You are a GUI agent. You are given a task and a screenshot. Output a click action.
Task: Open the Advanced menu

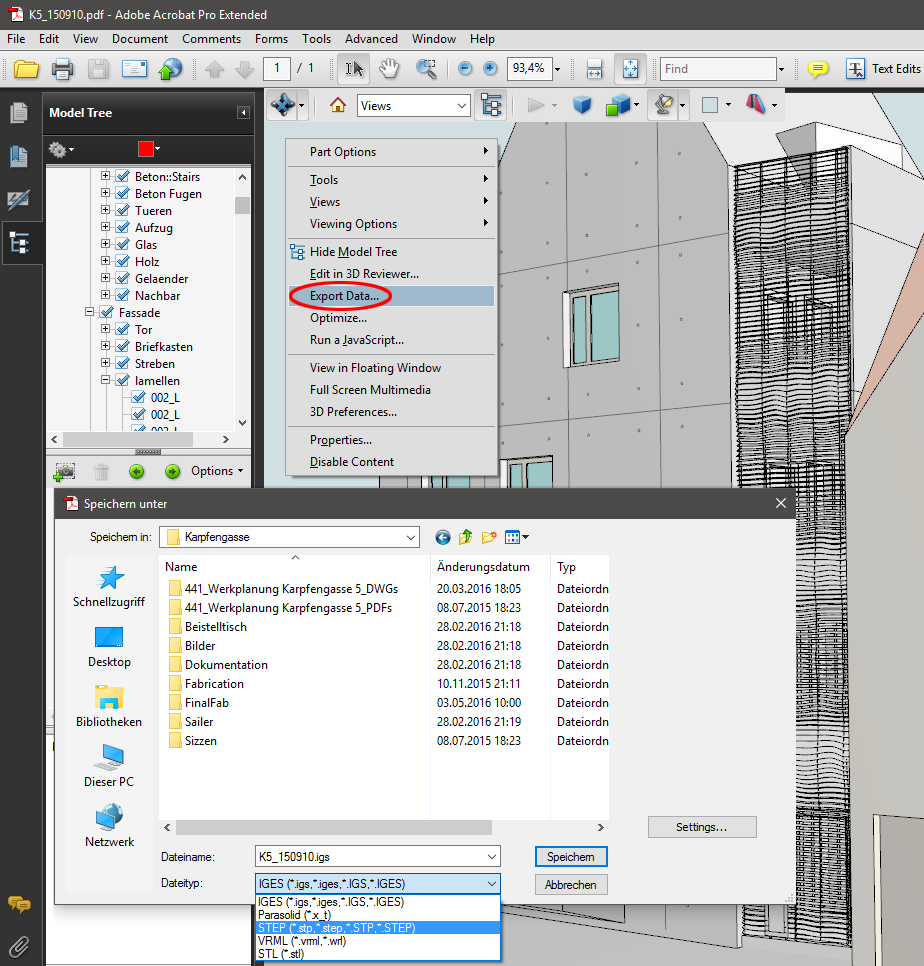[x=371, y=39]
